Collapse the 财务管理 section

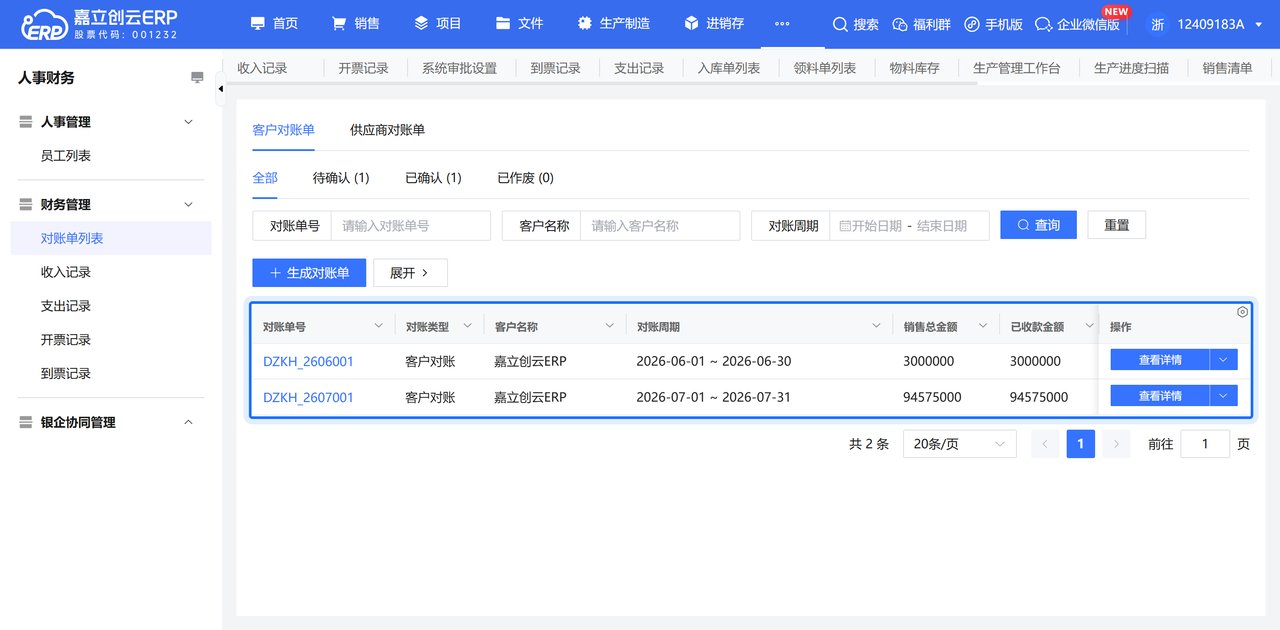coord(188,205)
